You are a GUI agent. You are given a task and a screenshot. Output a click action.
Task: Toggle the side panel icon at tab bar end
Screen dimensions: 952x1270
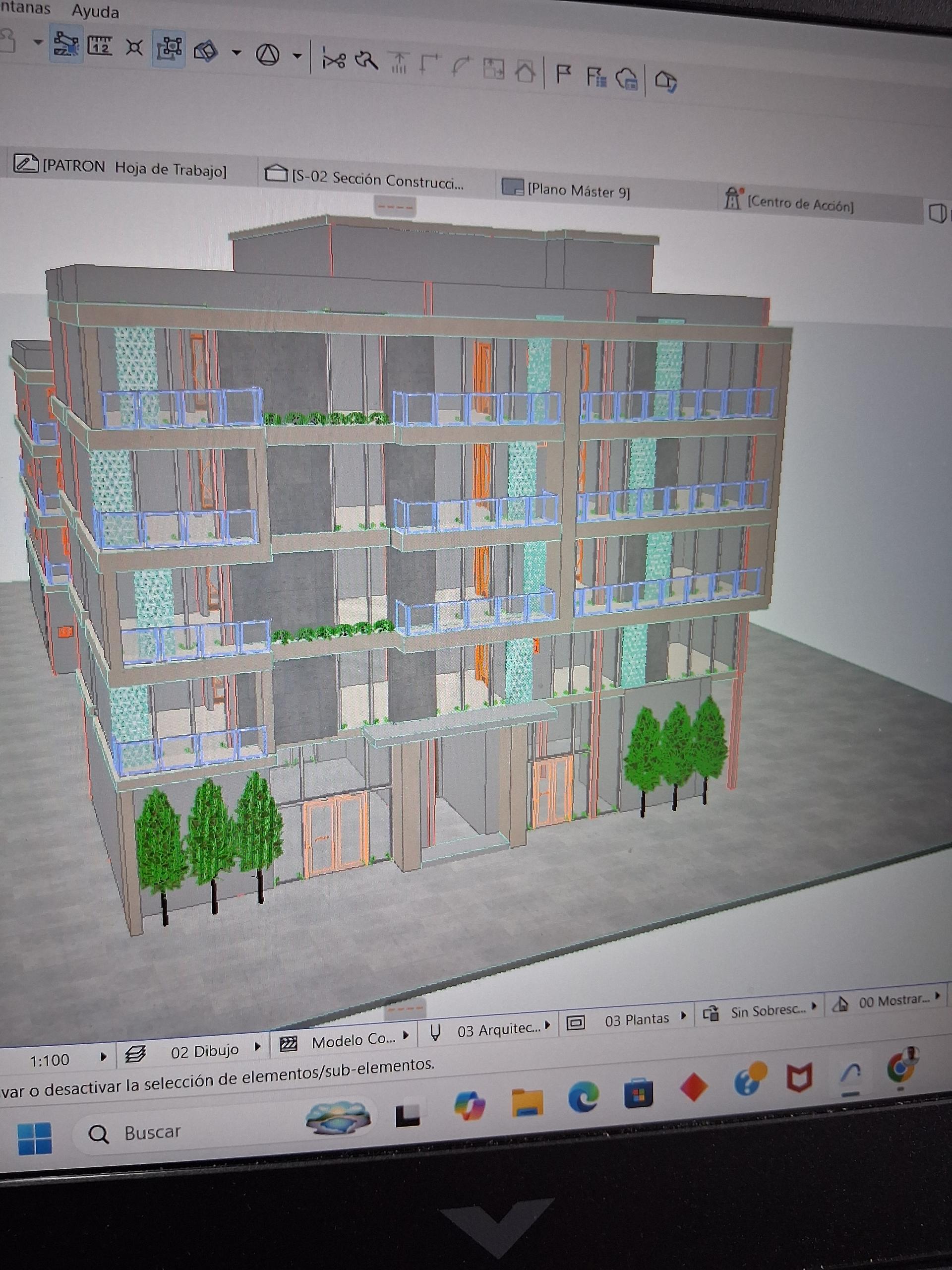[x=937, y=213]
